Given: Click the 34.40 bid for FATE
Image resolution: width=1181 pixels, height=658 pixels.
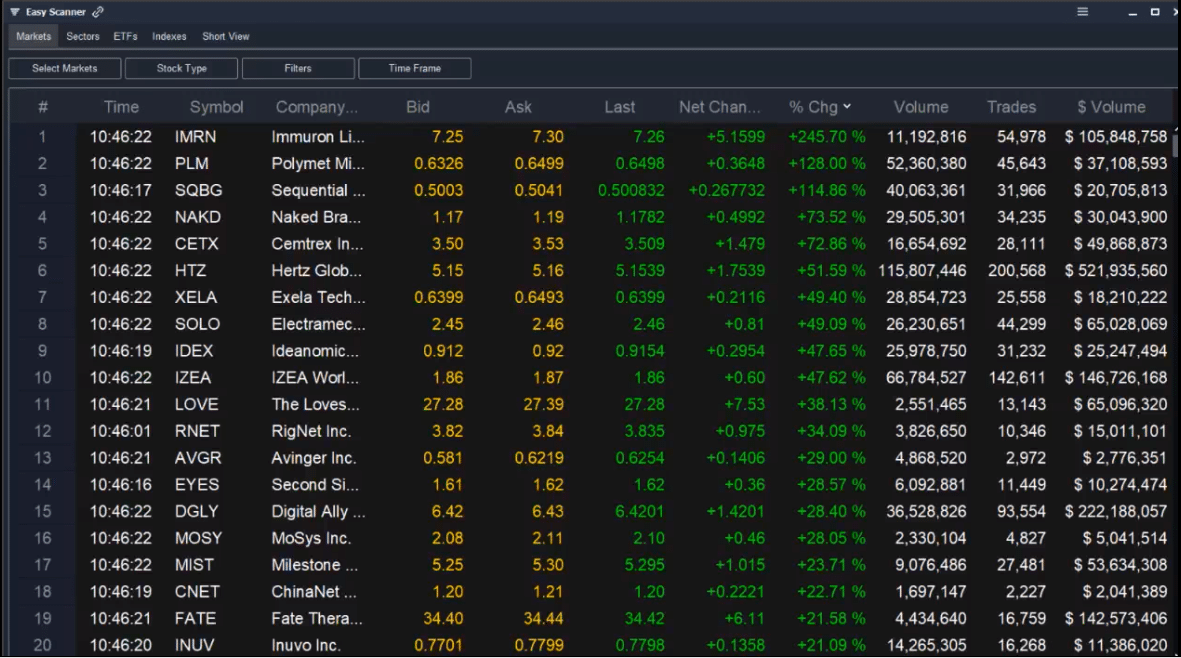Looking at the screenshot, I should pyautogui.click(x=443, y=618).
